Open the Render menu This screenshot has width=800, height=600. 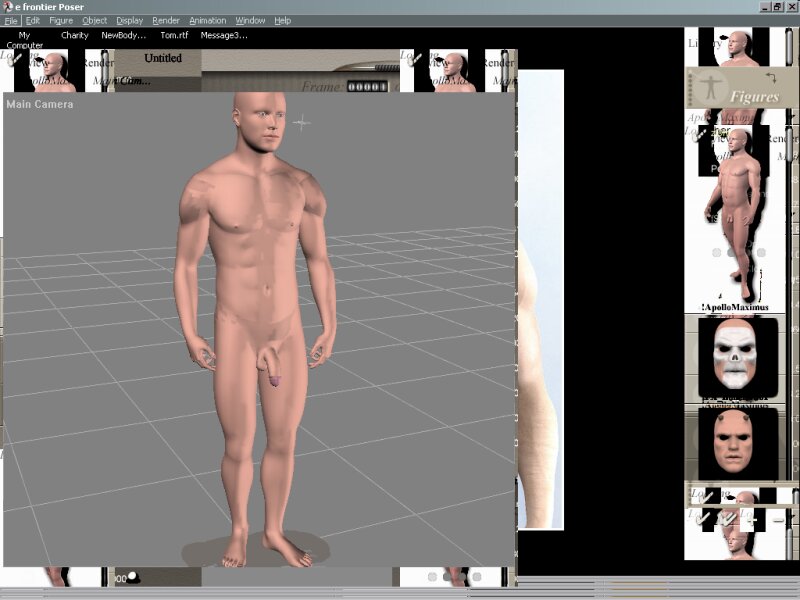coord(166,21)
